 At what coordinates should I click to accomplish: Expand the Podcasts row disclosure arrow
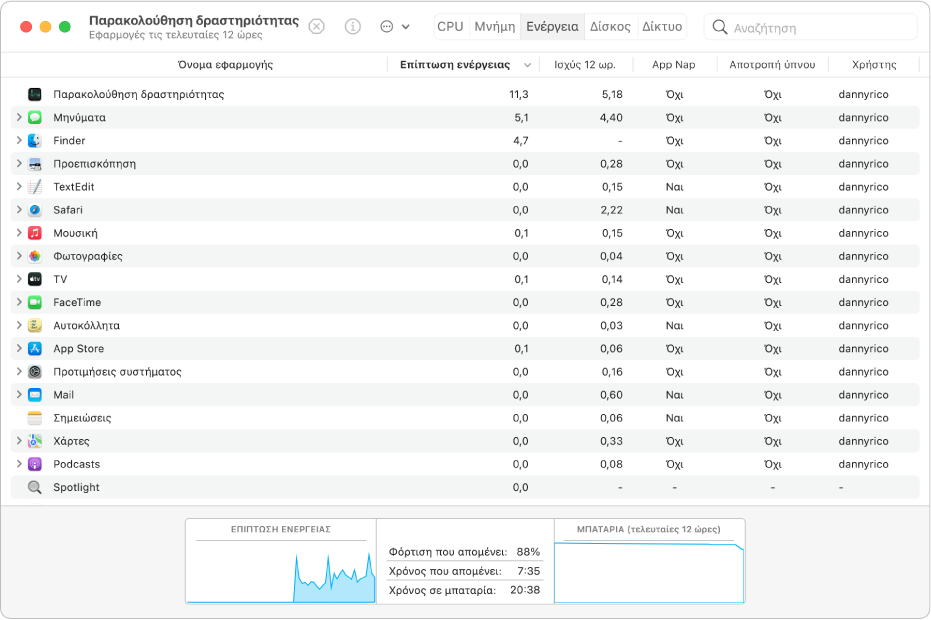pos(19,464)
